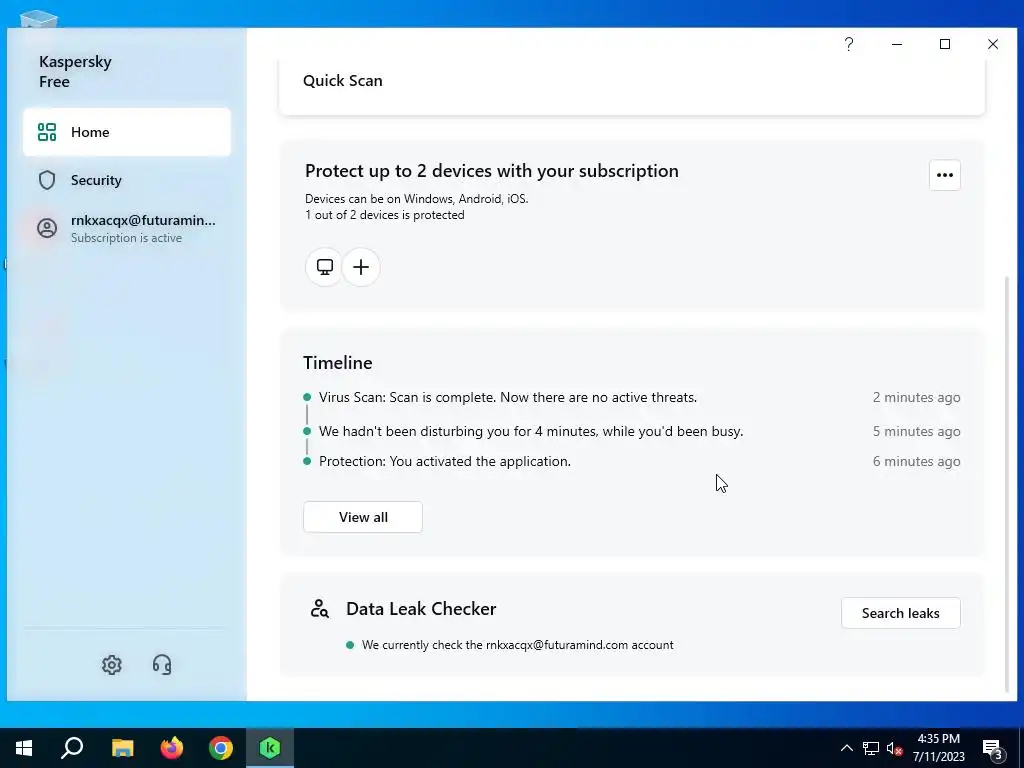Open Settings via the gear icon
Image resolution: width=1024 pixels, height=768 pixels.
click(x=112, y=665)
